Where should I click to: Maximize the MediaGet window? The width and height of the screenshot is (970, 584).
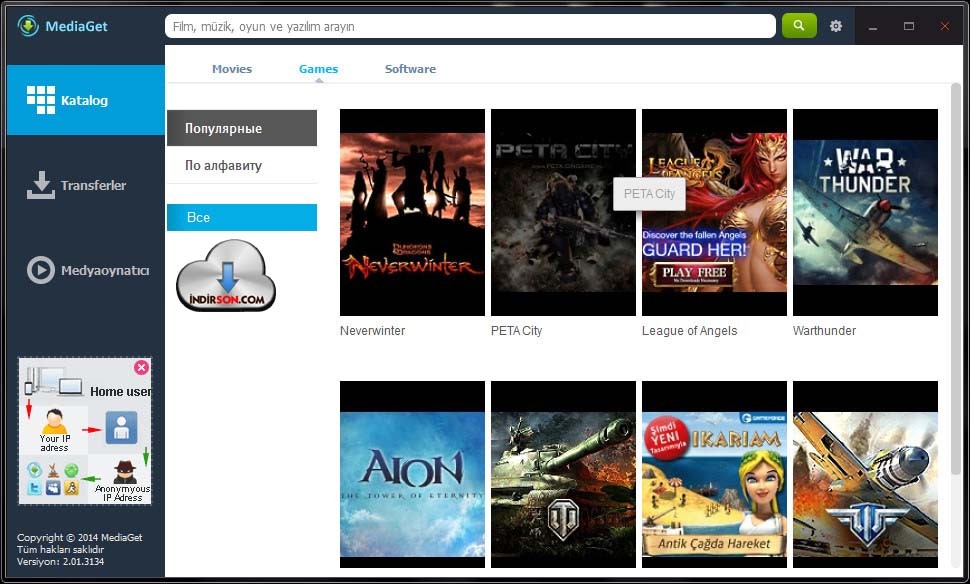pyautogui.click(x=909, y=26)
